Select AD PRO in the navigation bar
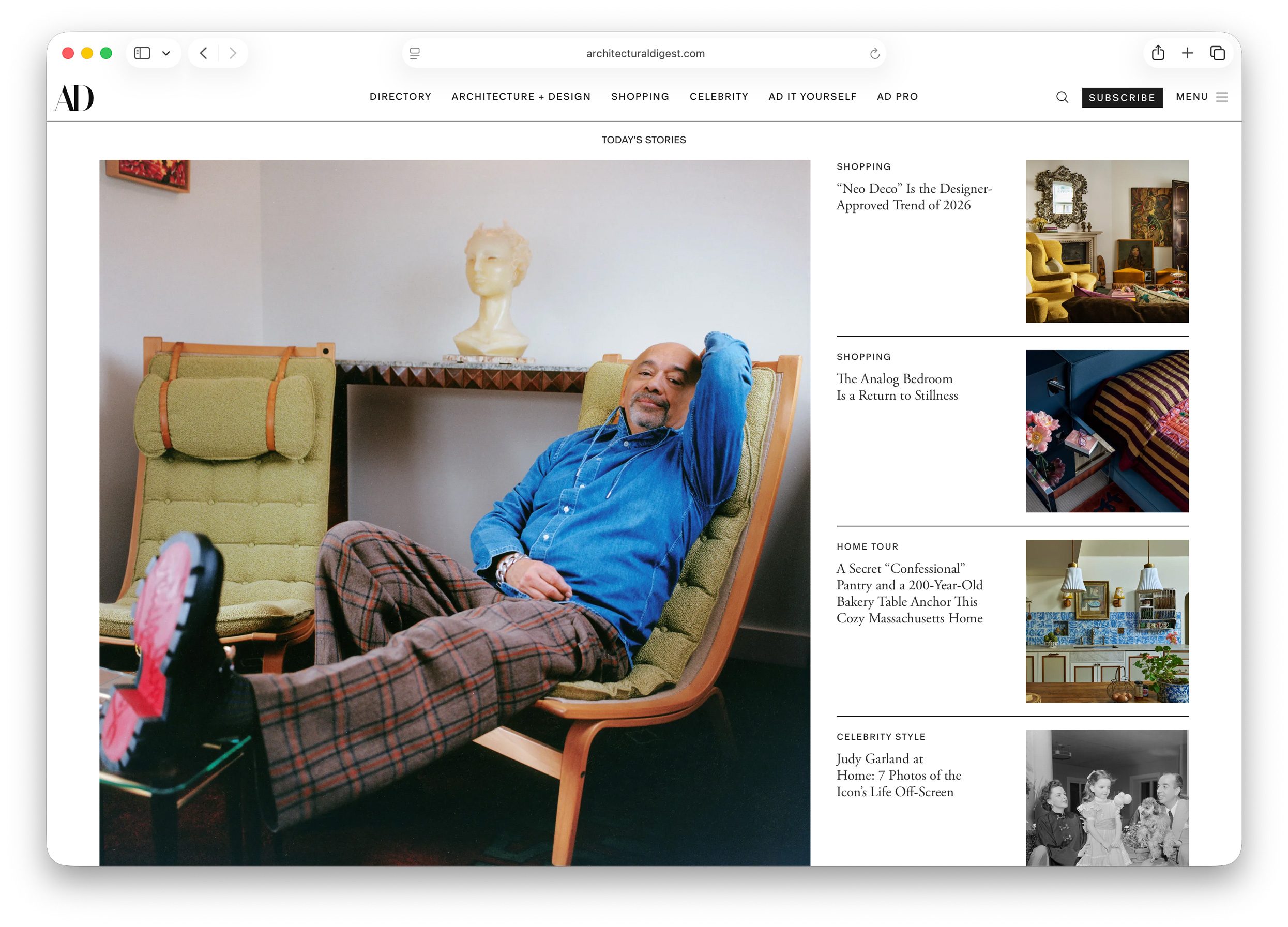This screenshot has width=1288, height=927. pyautogui.click(x=897, y=97)
